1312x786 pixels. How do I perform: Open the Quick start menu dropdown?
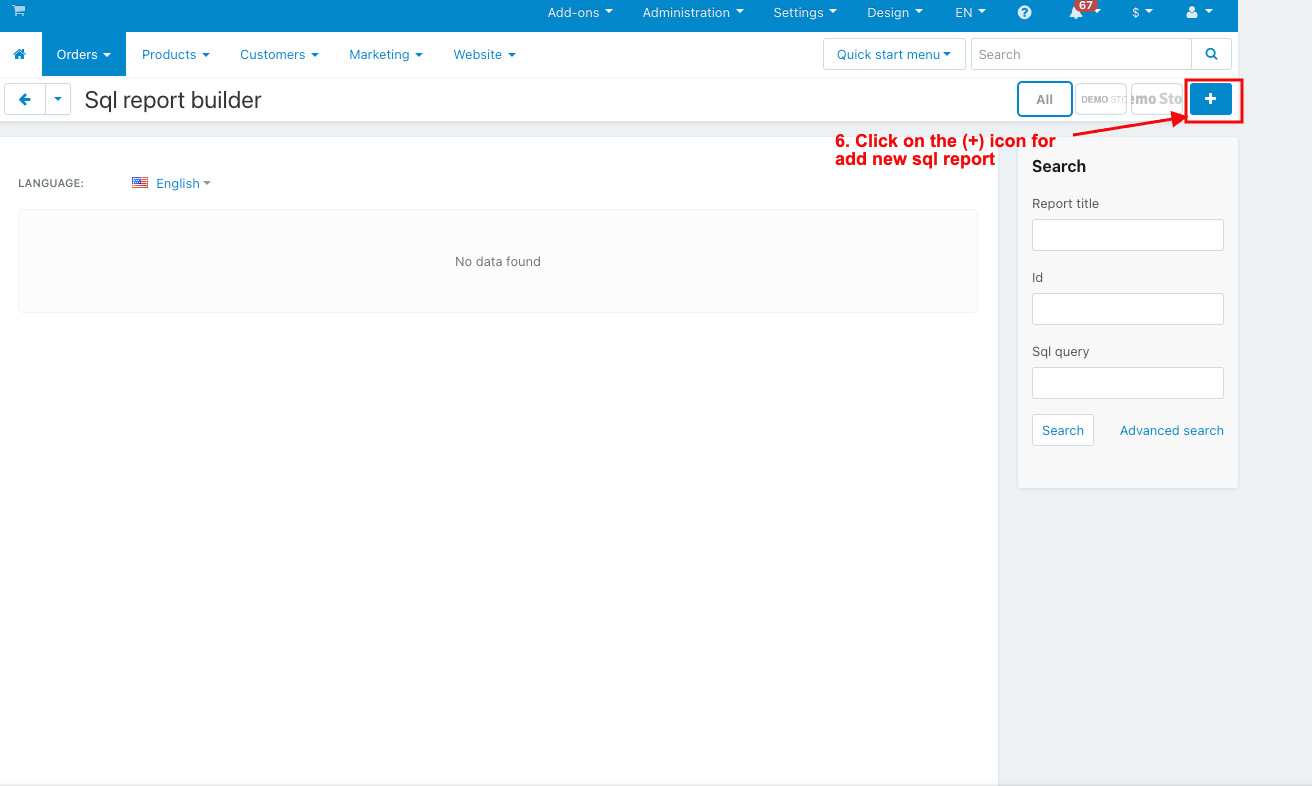pos(894,54)
